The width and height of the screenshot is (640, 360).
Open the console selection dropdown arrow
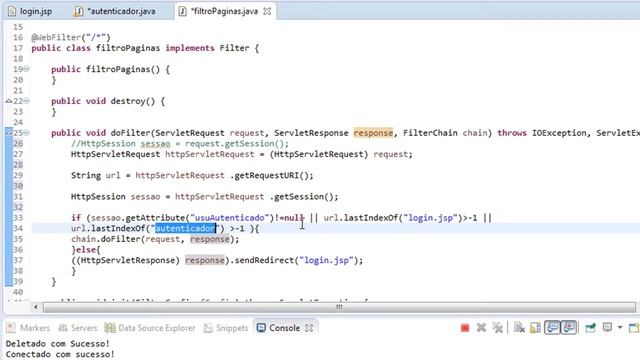click(620, 327)
